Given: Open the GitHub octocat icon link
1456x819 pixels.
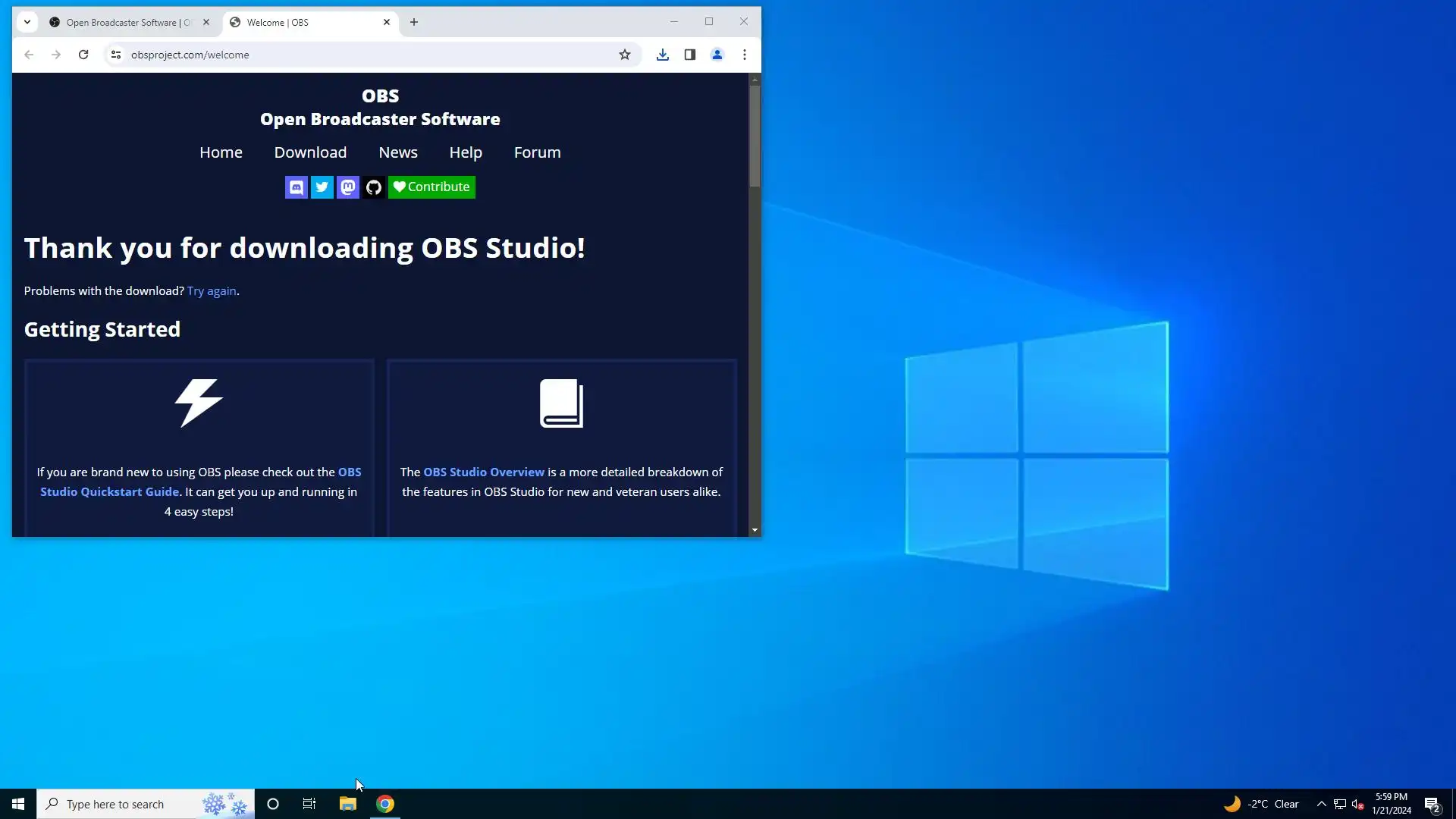Looking at the screenshot, I should point(374,187).
